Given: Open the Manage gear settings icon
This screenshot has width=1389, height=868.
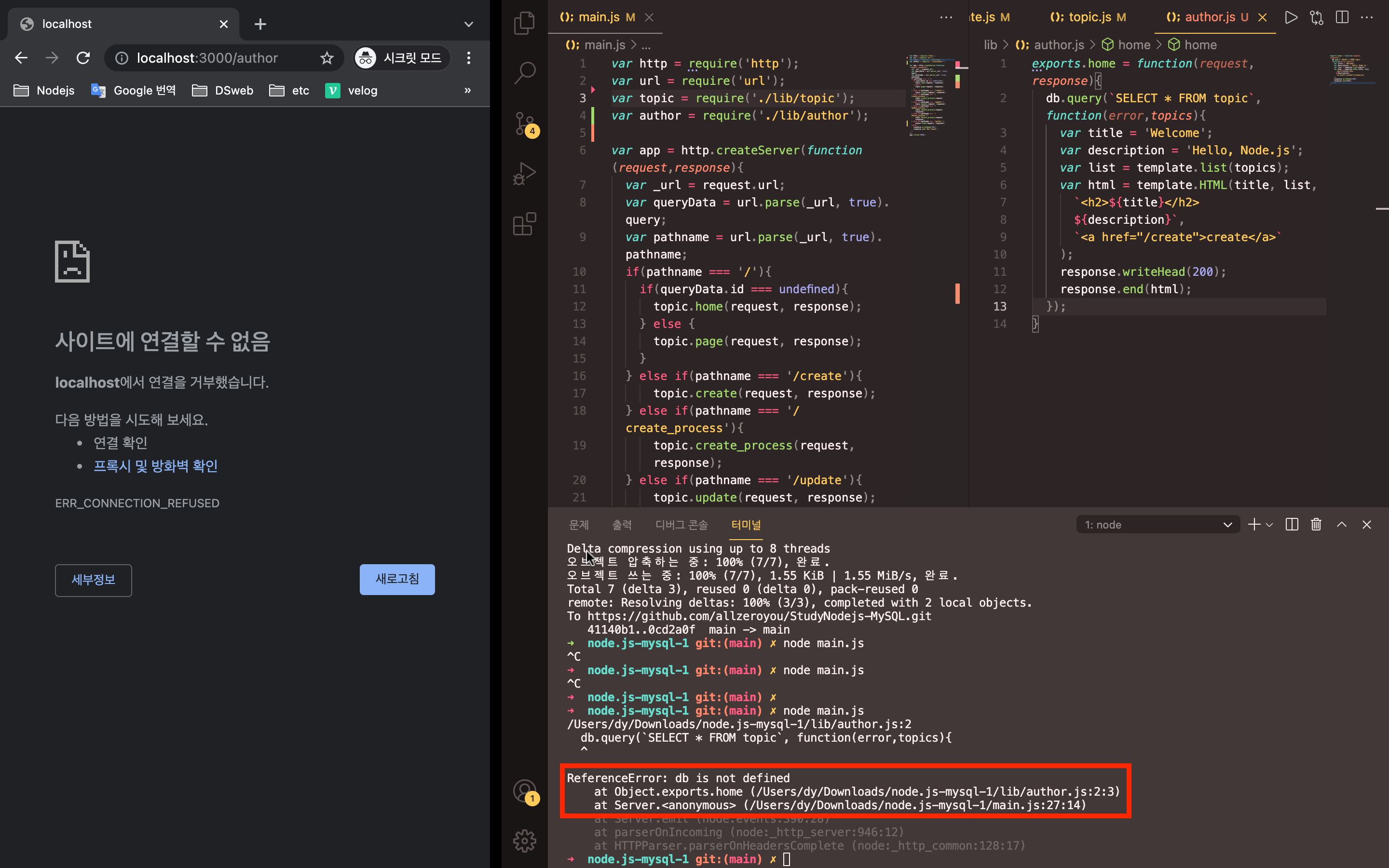Looking at the screenshot, I should [524, 841].
